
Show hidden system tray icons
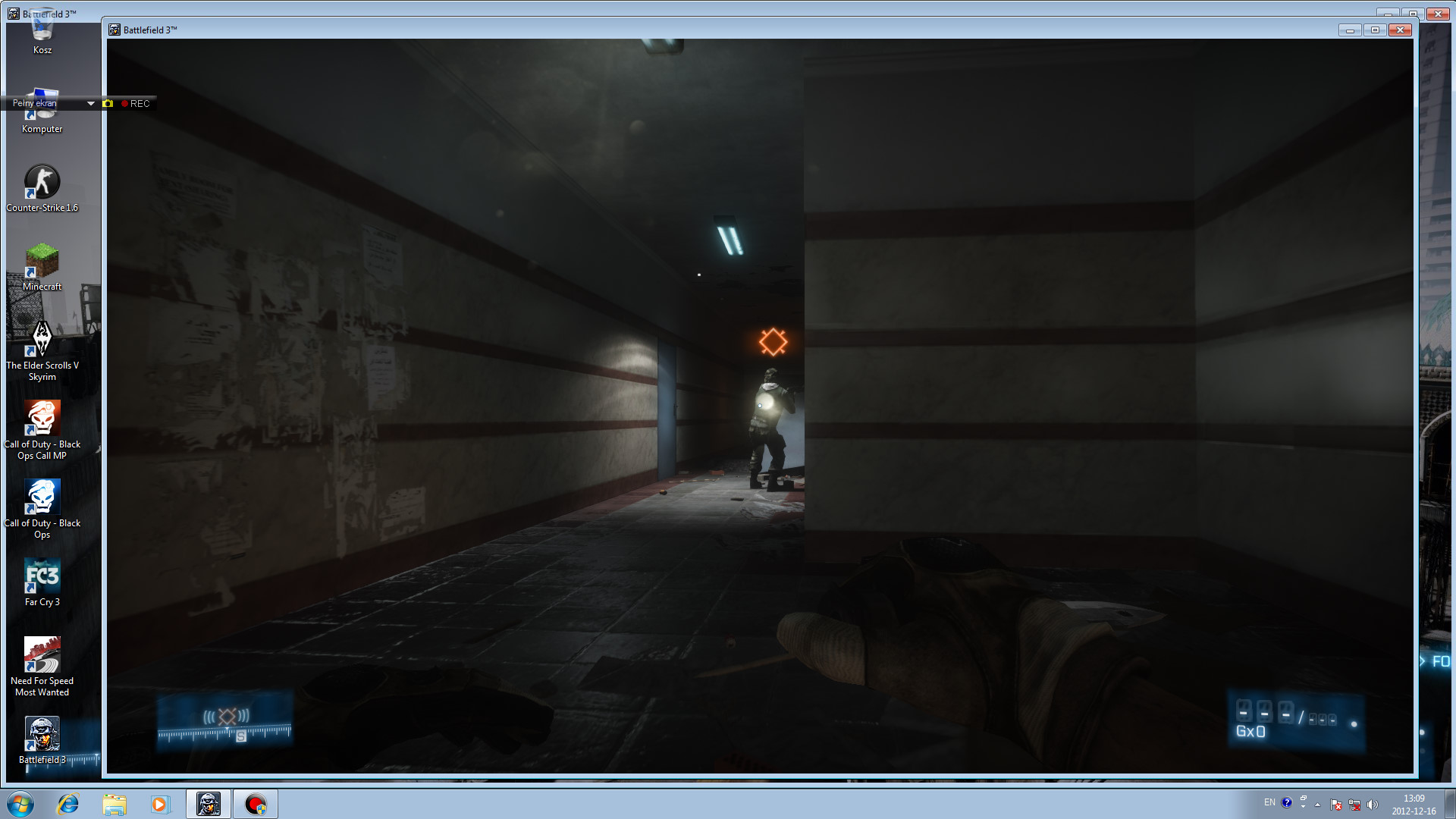(x=1317, y=805)
